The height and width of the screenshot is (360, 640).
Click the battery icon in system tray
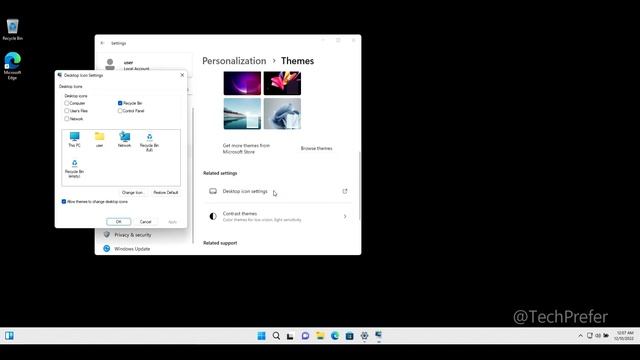(606, 336)
